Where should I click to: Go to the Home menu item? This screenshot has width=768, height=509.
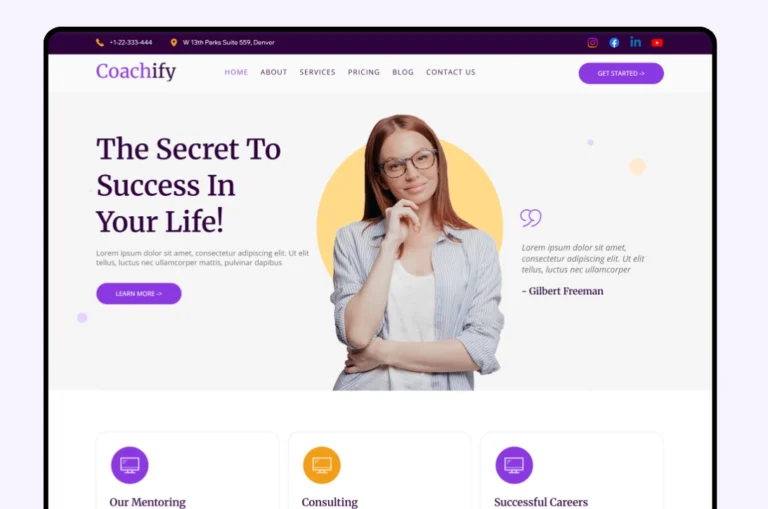point(236,72)
